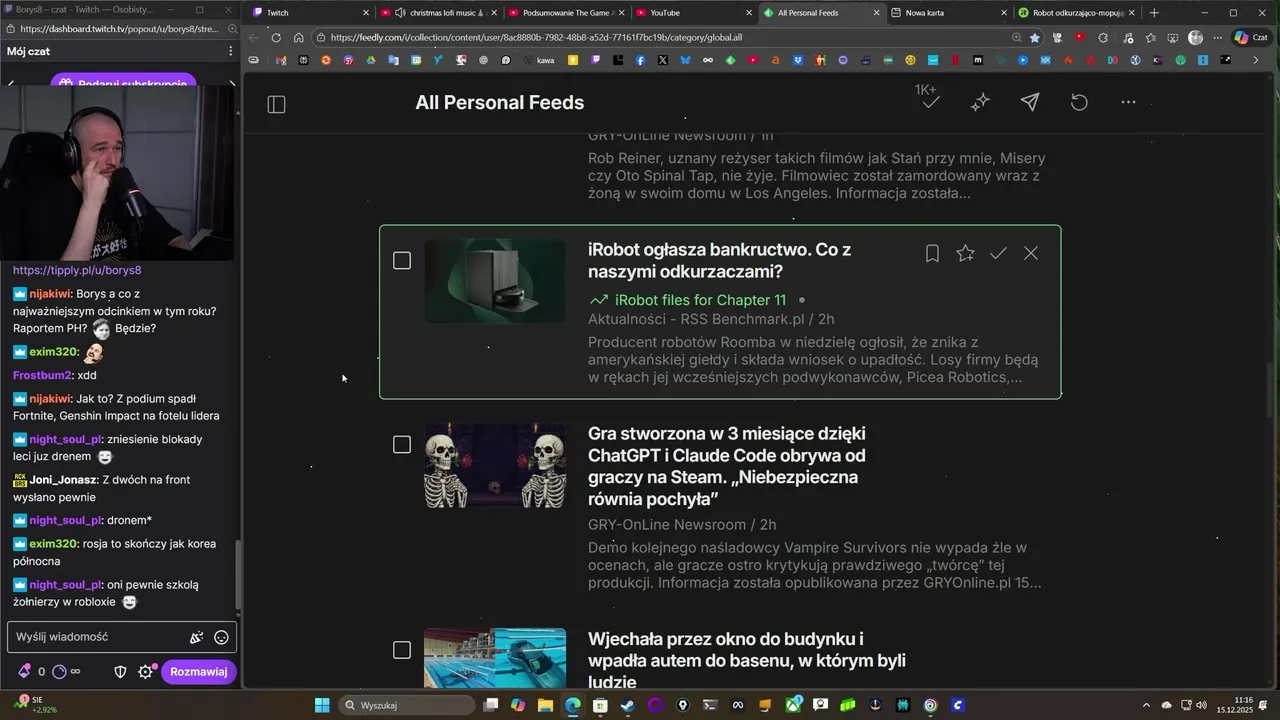Click the paper-plane share icon in Feedly header

pyautogui.click(x=1029, y=102)
